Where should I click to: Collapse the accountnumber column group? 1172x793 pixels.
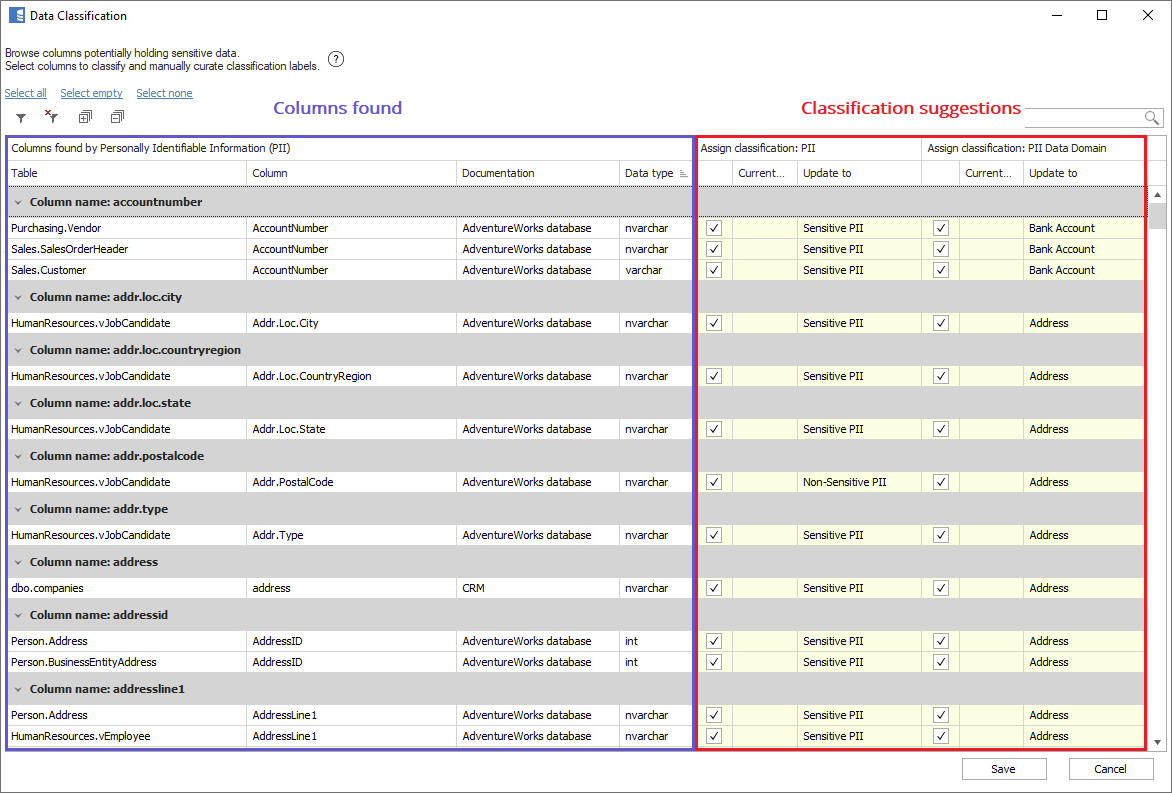click(18, 202)
